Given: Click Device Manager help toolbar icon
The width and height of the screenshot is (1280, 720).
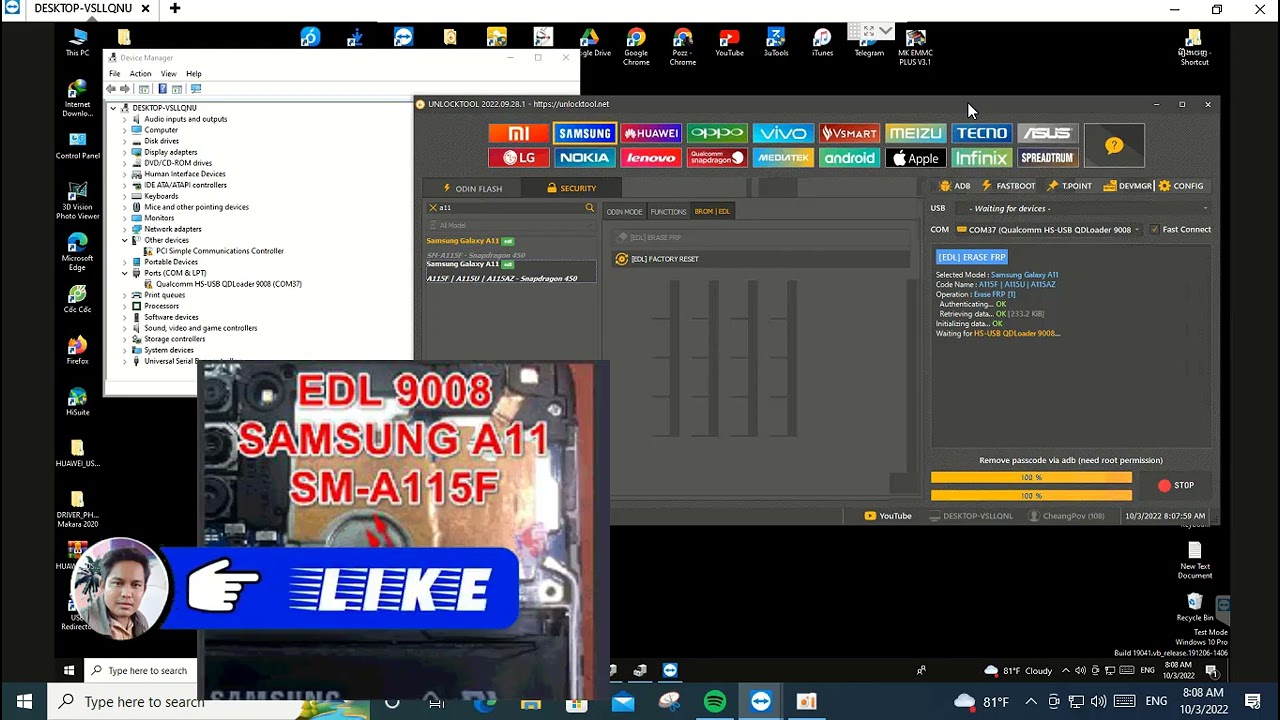Looking at the screenshot, I should tap(163, 89).
